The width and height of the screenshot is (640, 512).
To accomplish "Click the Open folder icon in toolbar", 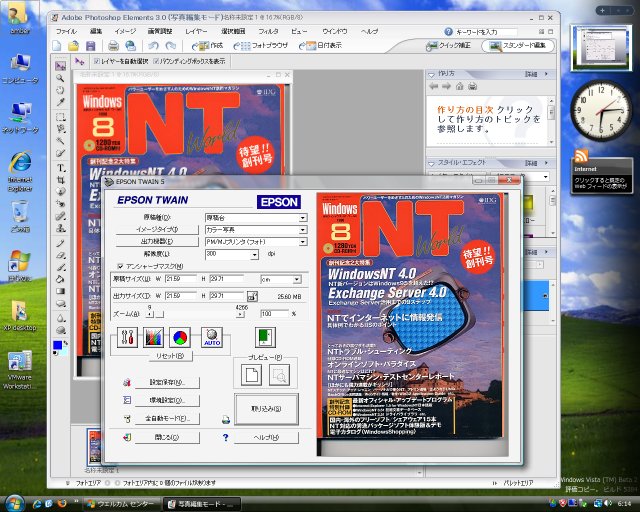I will coord(73,46).
